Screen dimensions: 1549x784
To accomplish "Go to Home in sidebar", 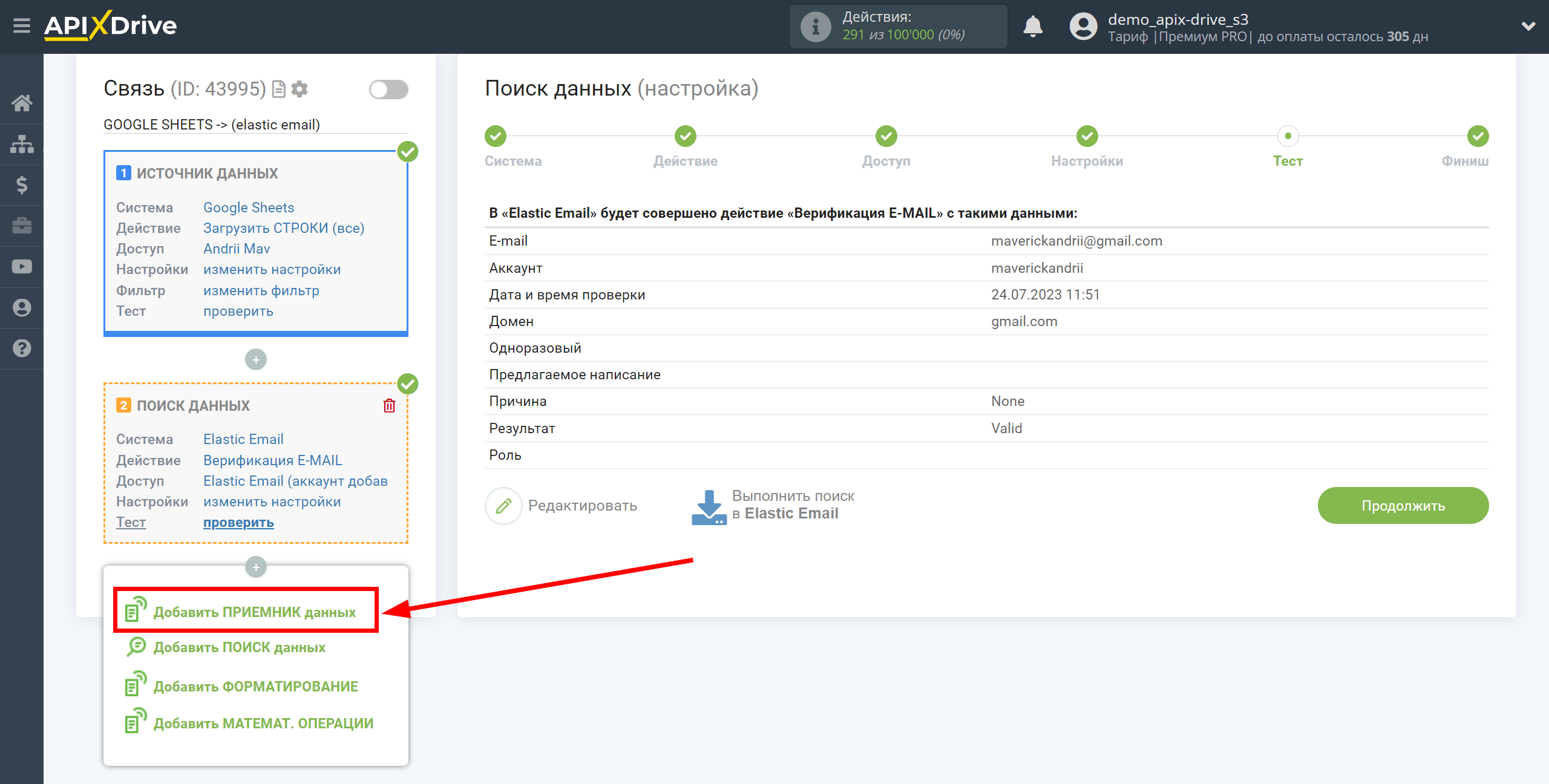I will (22, 103).
